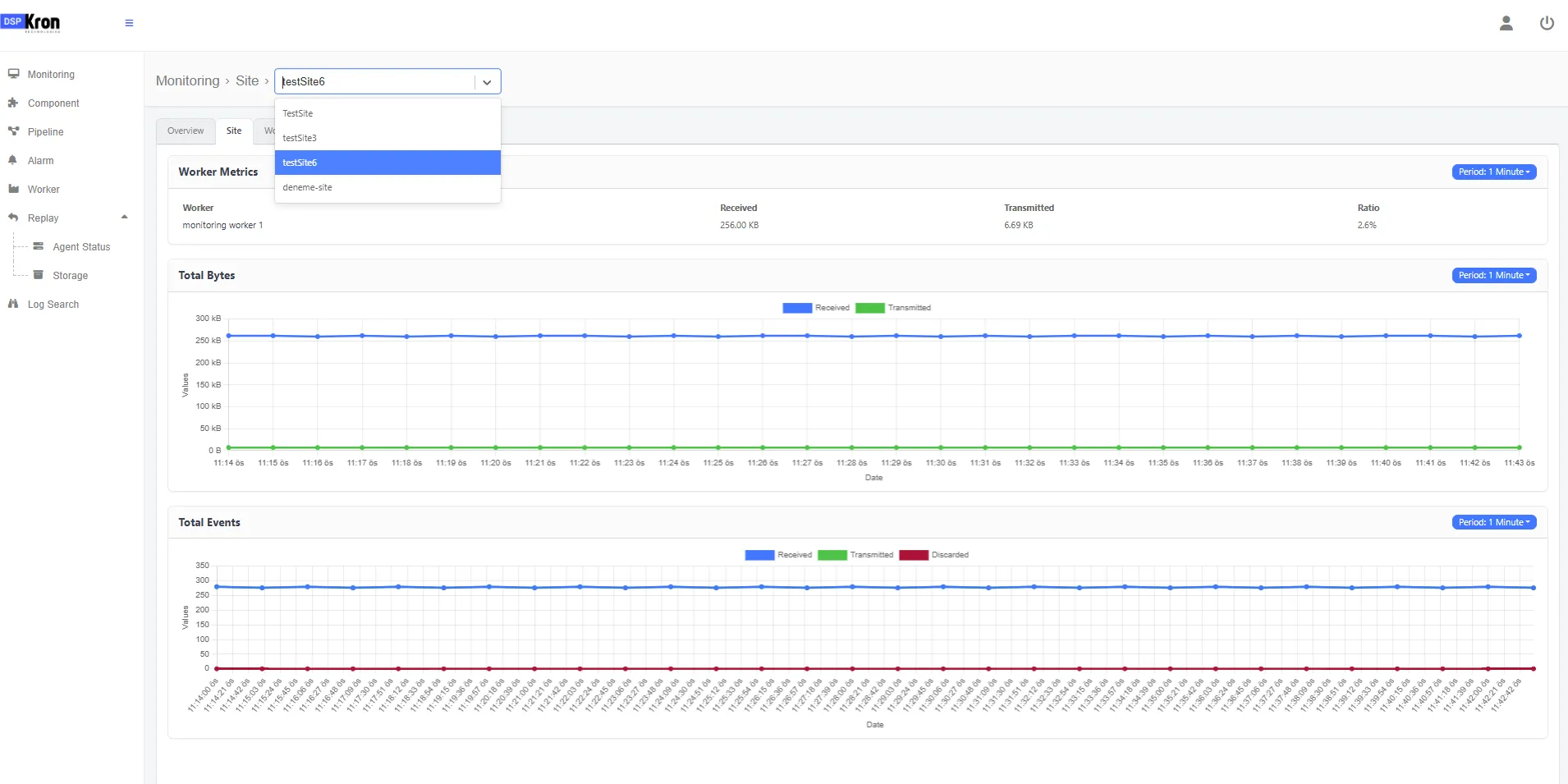The image size is (1568, 784).
Task: Collapse the Replay submenu caret
Action: click(125, 218)
